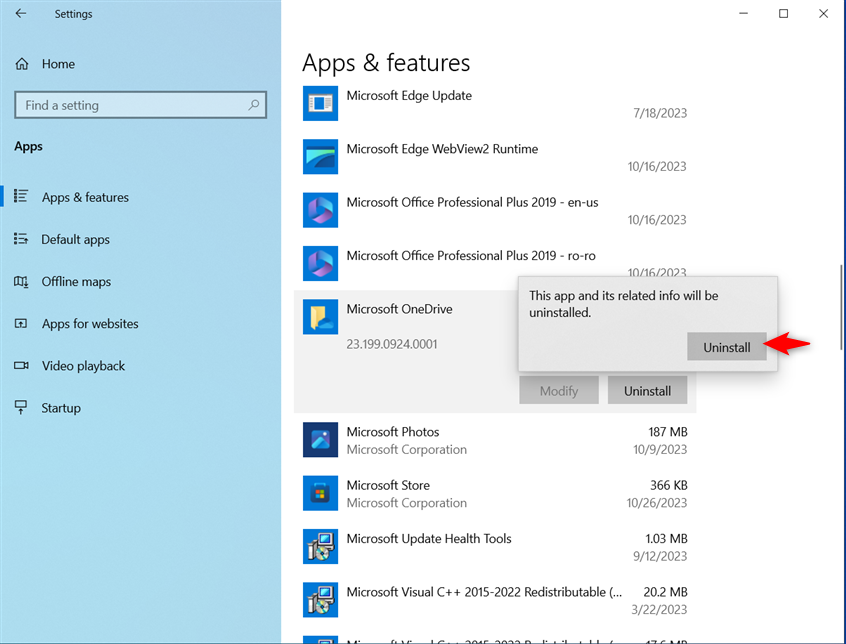Click the Microsoft OneDrive folder icon
Screen dimensions: 846x644
[320, 317]
